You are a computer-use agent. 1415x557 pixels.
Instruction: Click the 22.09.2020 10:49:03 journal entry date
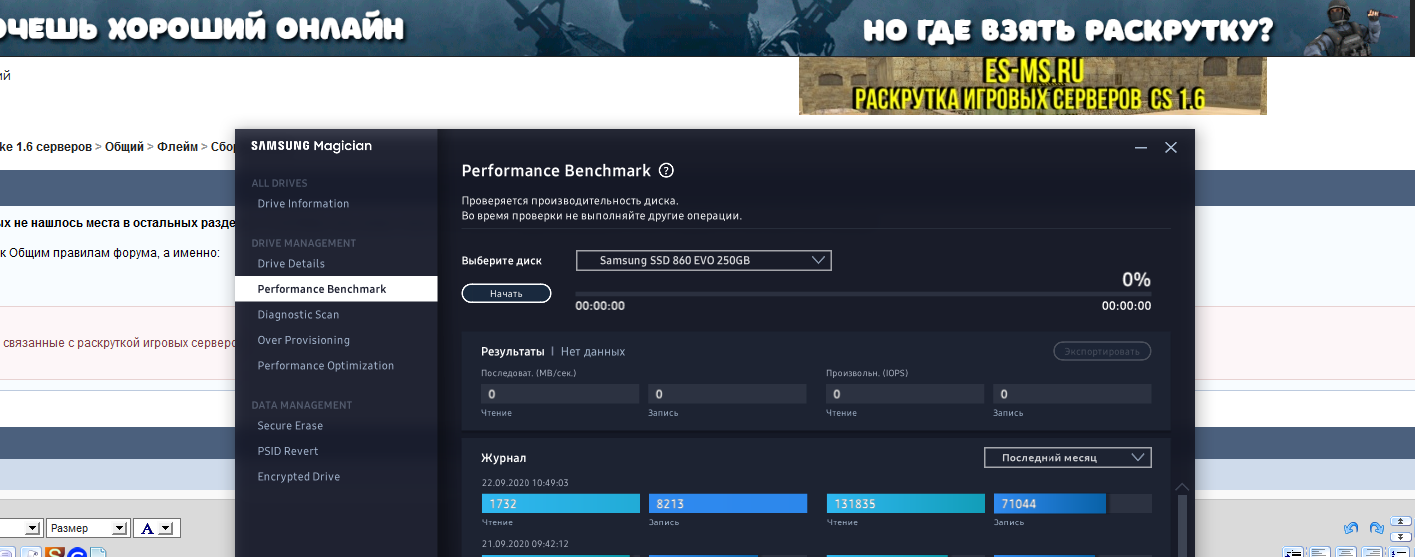point(525,483)
